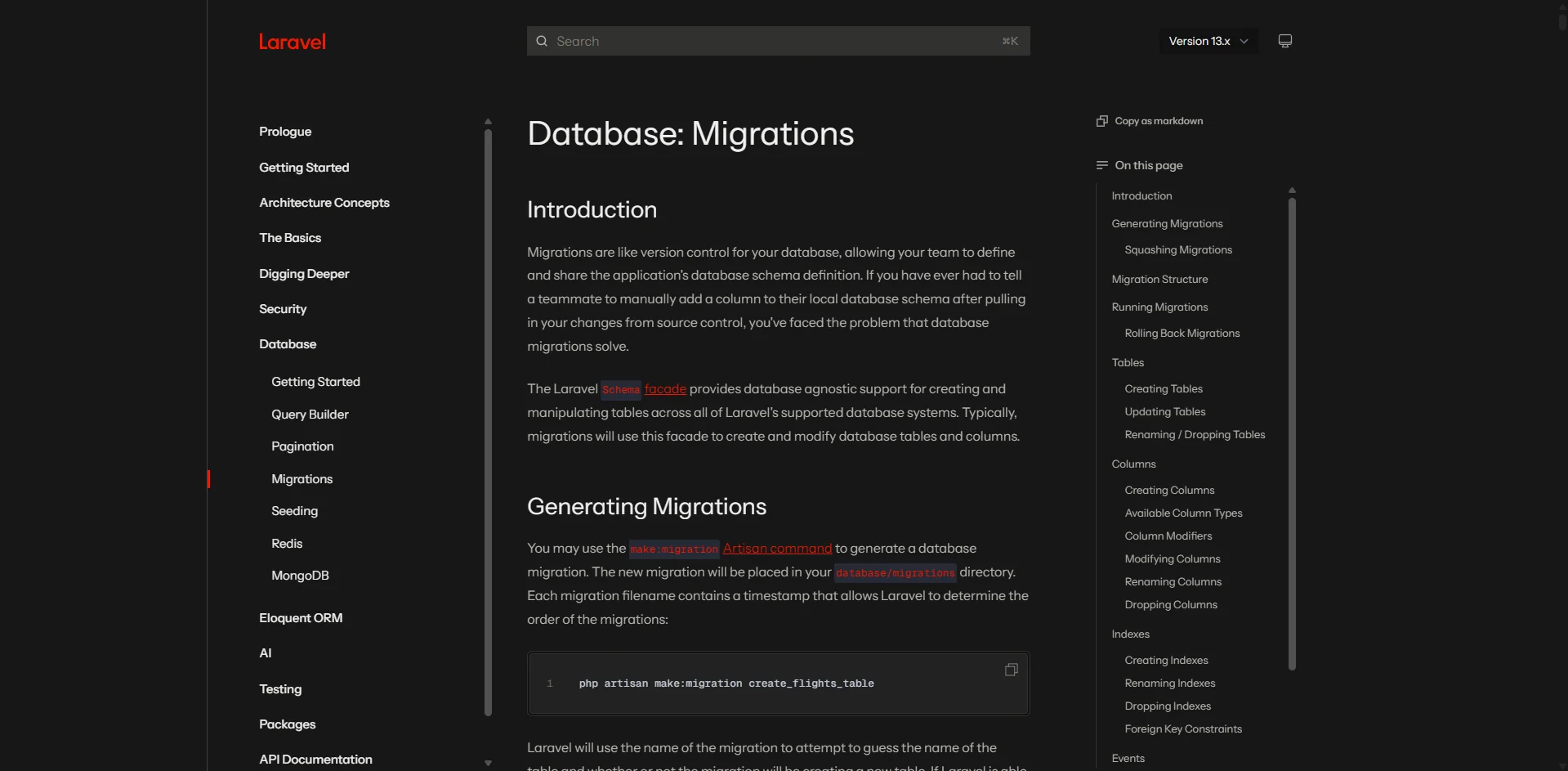This screenshot has height=771, width=1568.
Task: Open the Redis page
Action: pos(287,544)
